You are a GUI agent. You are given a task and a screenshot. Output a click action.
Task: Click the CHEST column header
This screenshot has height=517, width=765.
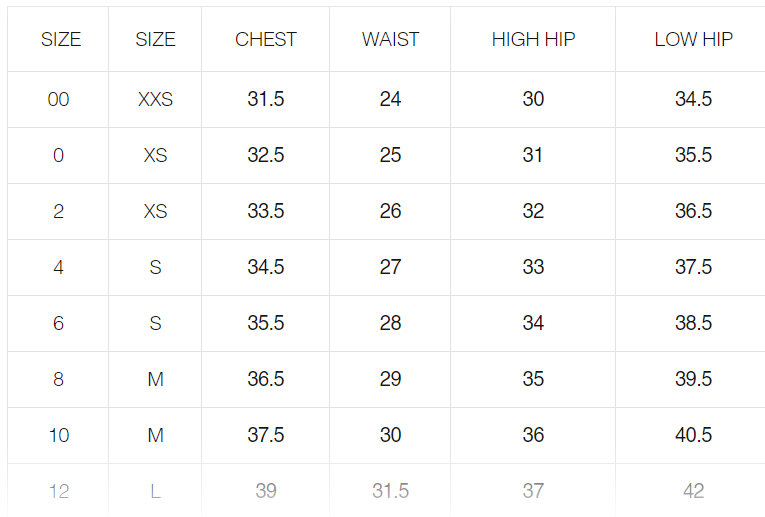click(x=266, y=40)
